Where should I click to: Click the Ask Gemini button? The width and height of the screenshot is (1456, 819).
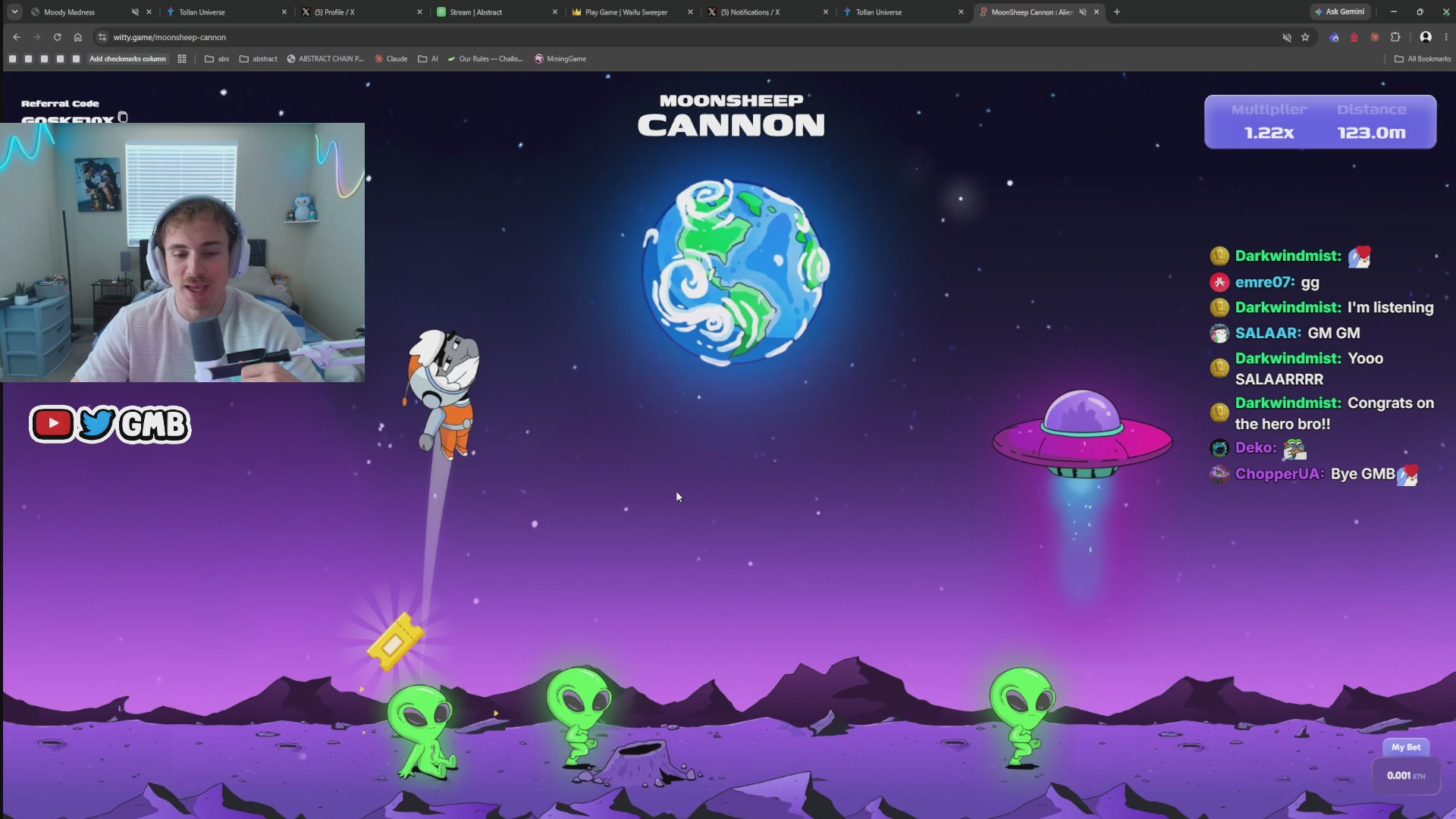(x=1340, y=12)
